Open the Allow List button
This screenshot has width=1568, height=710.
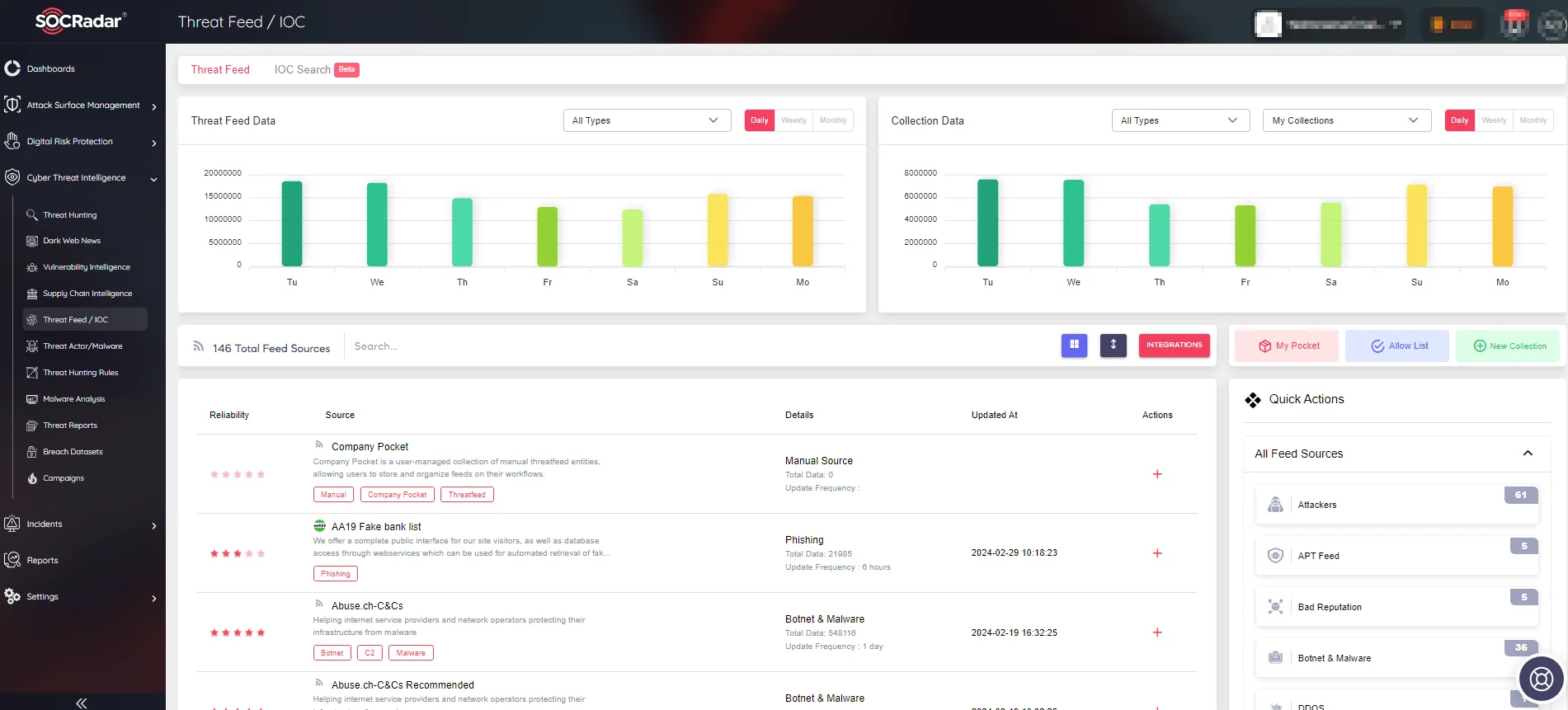1397,346
